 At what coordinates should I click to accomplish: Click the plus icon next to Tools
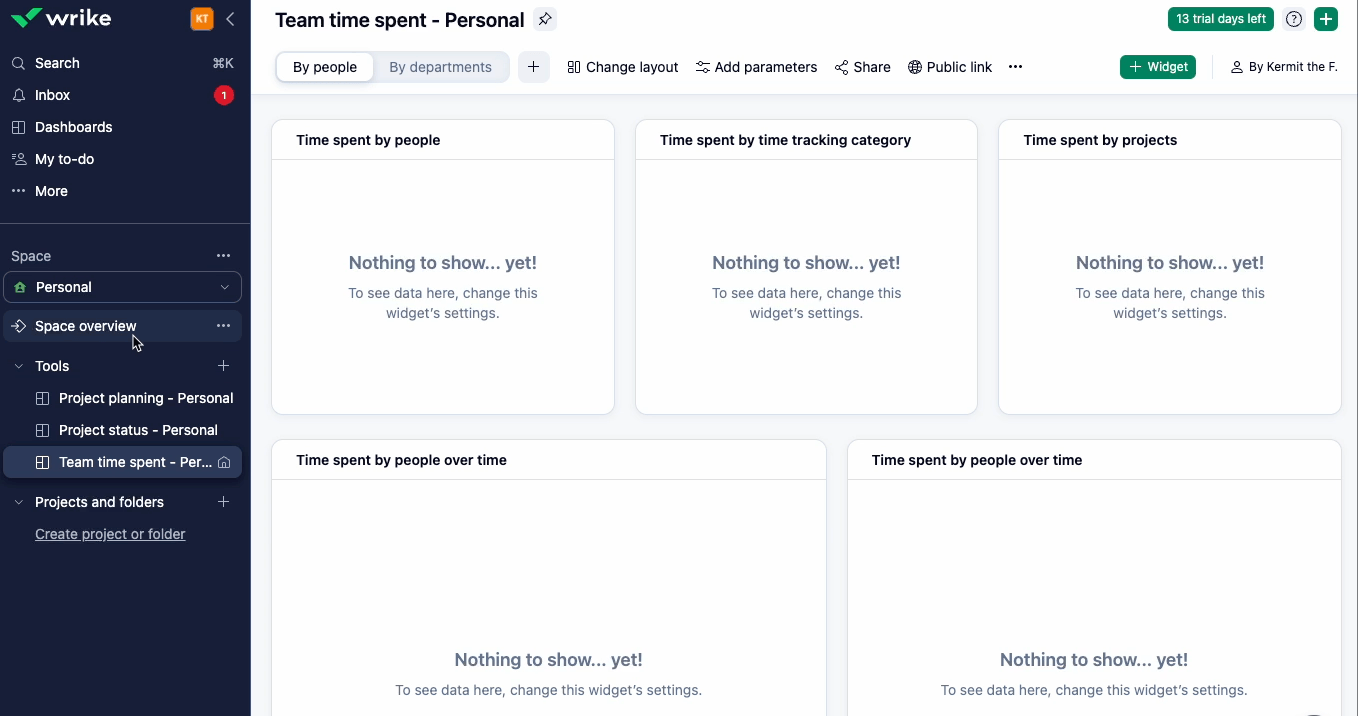tap(224, 366)
